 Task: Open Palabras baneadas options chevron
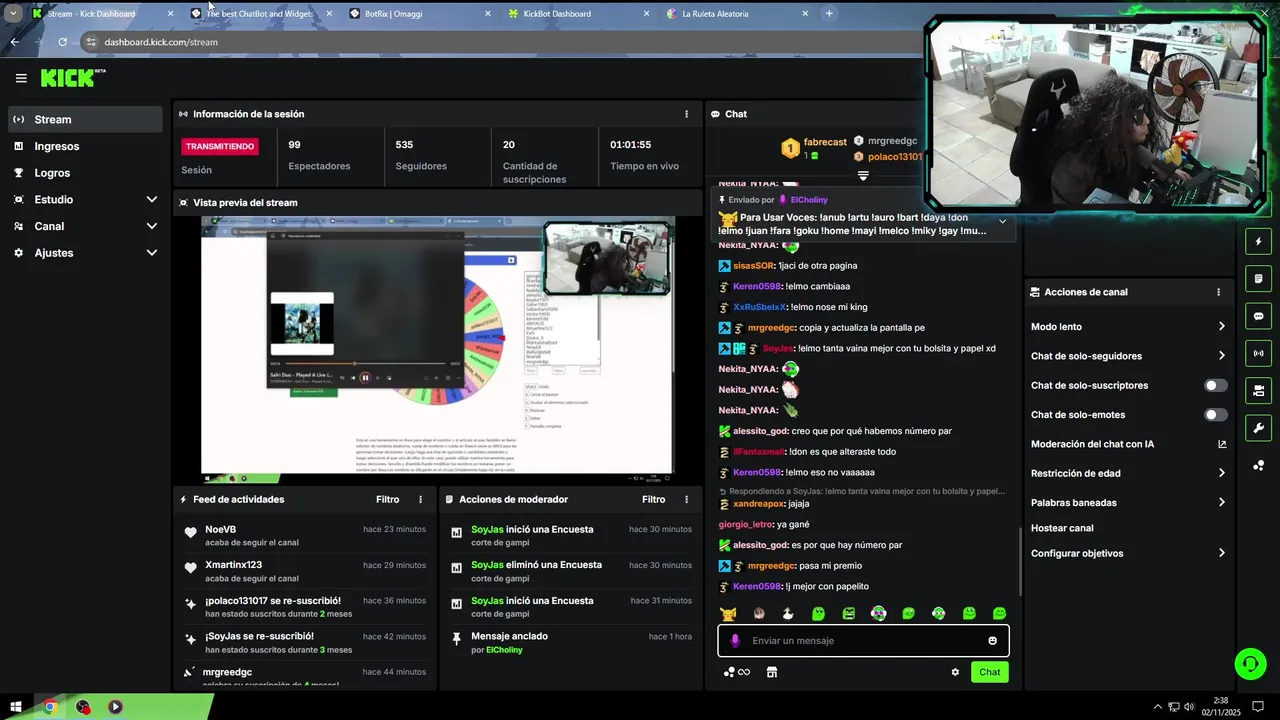coord(1222,502)
